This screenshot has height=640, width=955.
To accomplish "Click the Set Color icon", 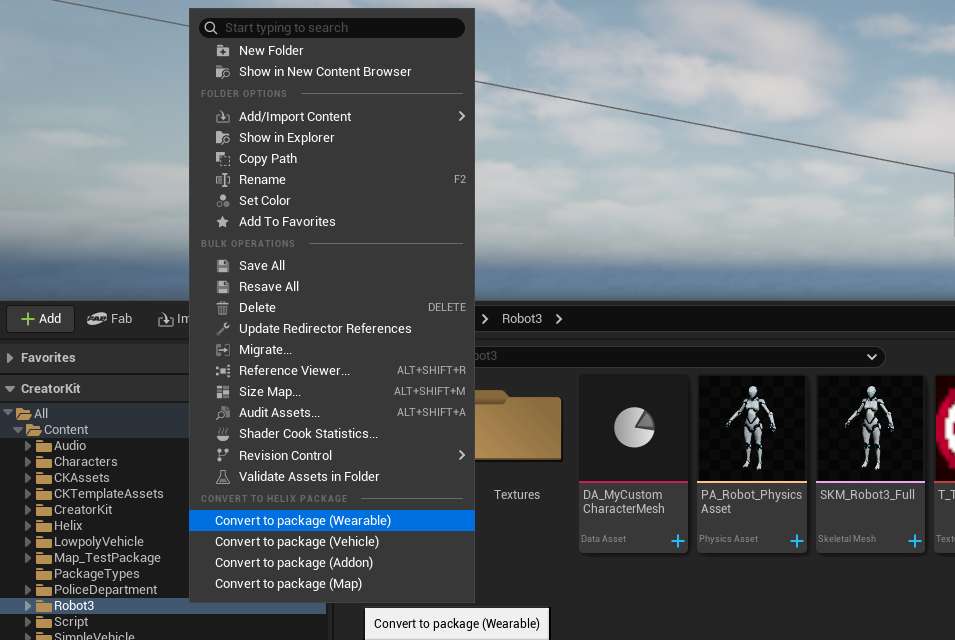I will coord(223,201).
